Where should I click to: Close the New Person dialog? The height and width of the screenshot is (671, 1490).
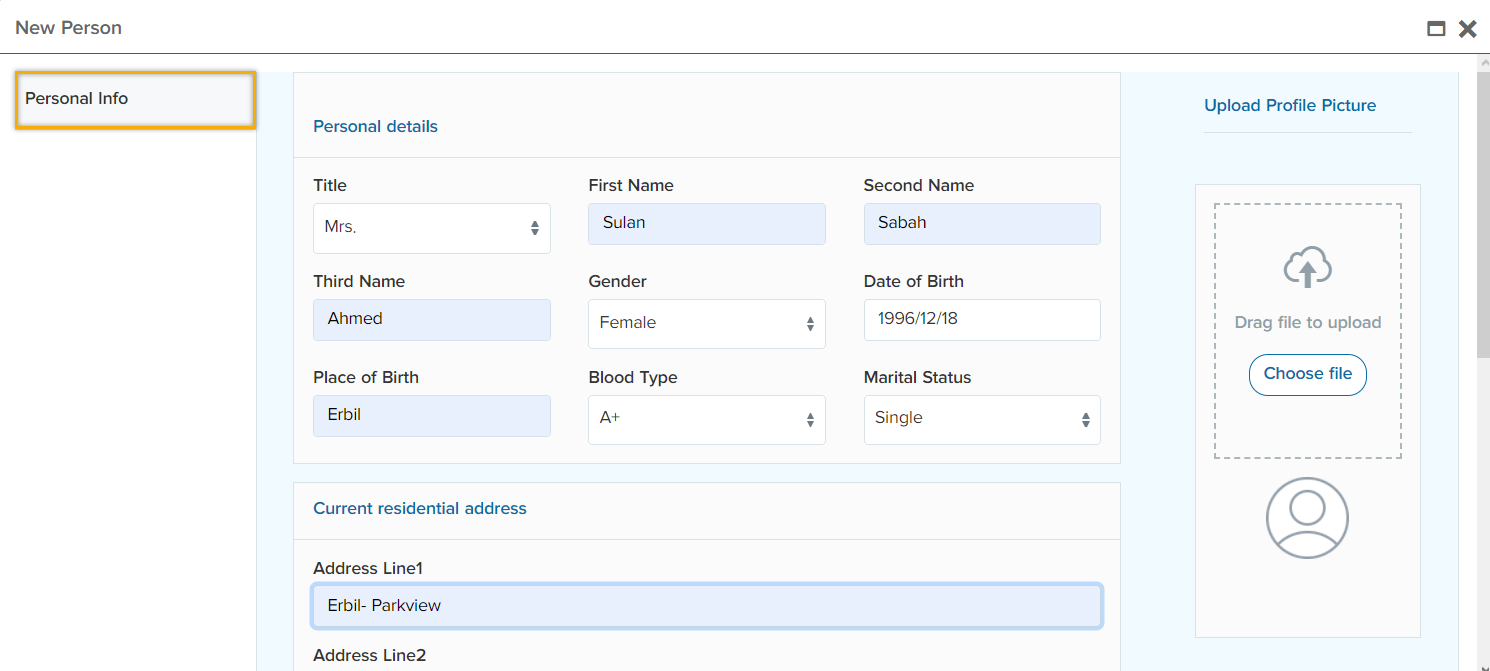(x=1467, y=29)
